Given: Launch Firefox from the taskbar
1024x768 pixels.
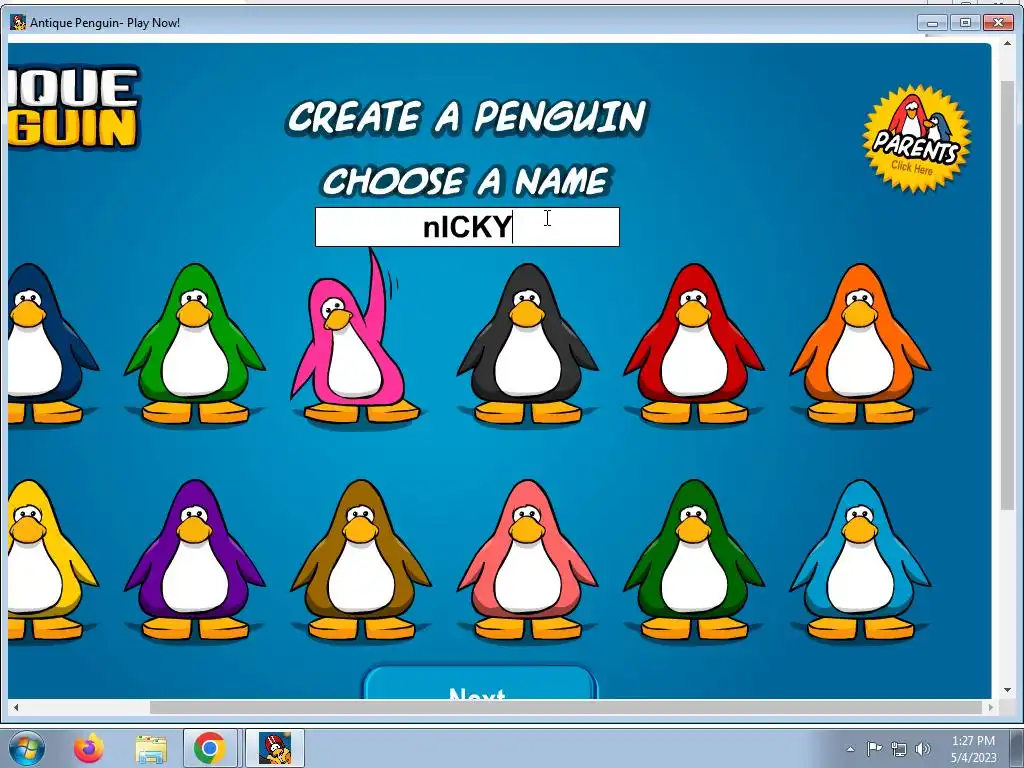Looking at the screenshot, I should [89, 748].
